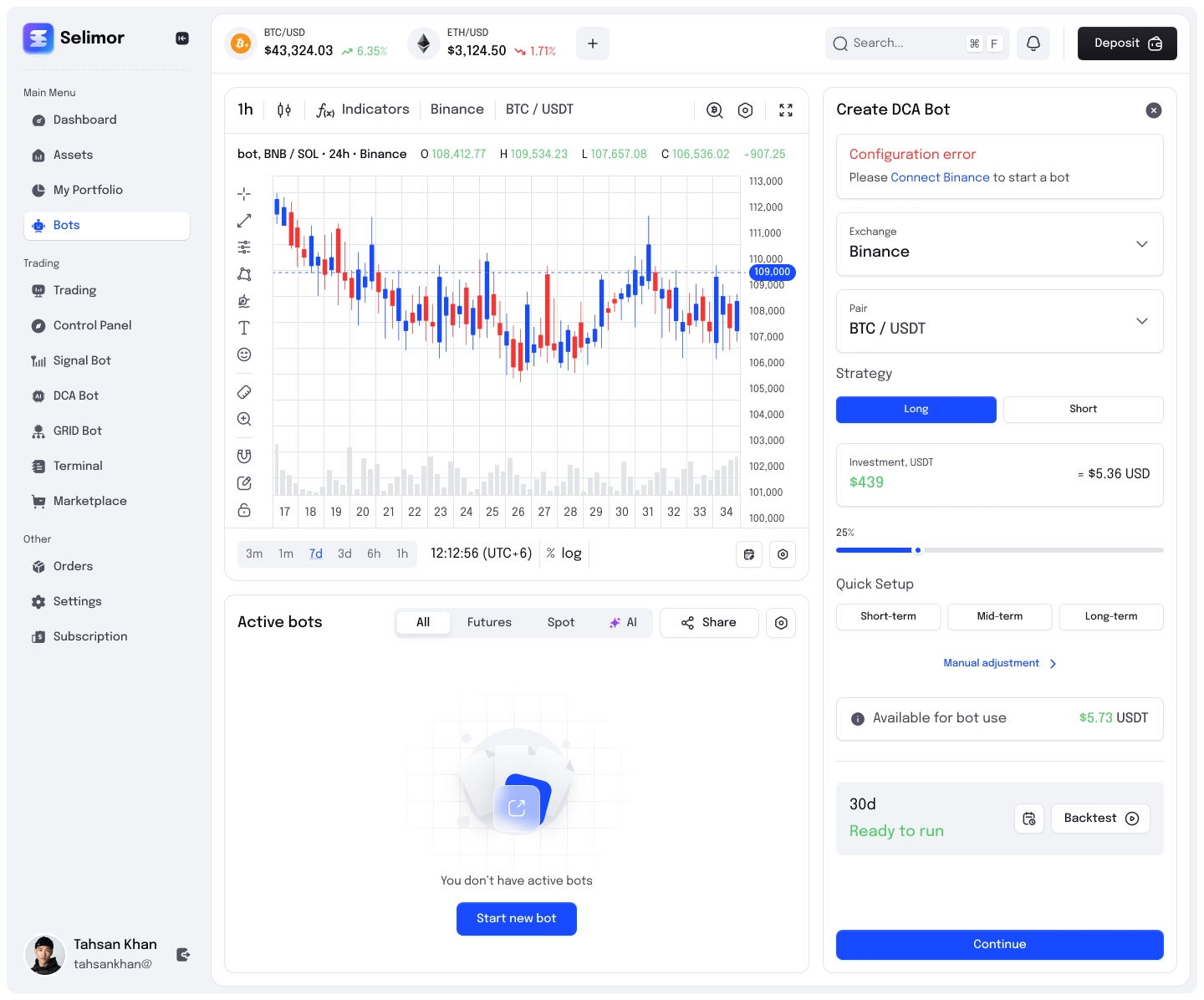Open fullscreen chart view
1204x1000 pixels.
click(x=786, y=110)
